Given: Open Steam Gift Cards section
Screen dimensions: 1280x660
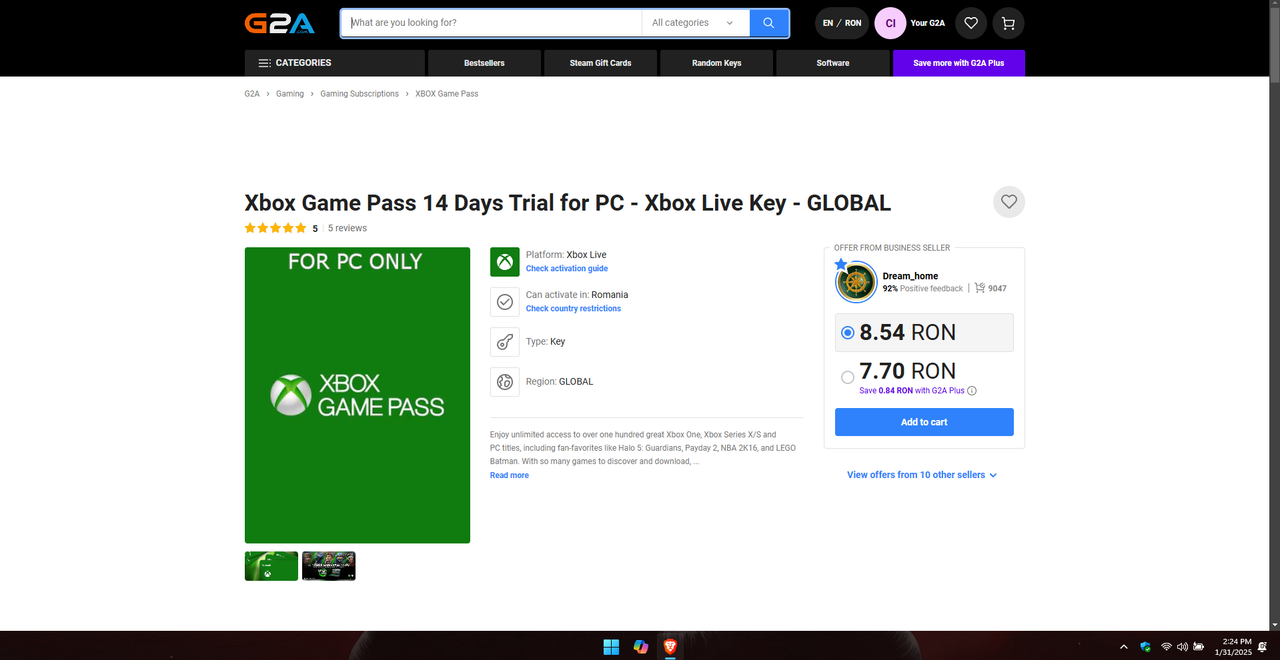Looking at the screenshot, I should pyautogui.click(x=600, y=63).
